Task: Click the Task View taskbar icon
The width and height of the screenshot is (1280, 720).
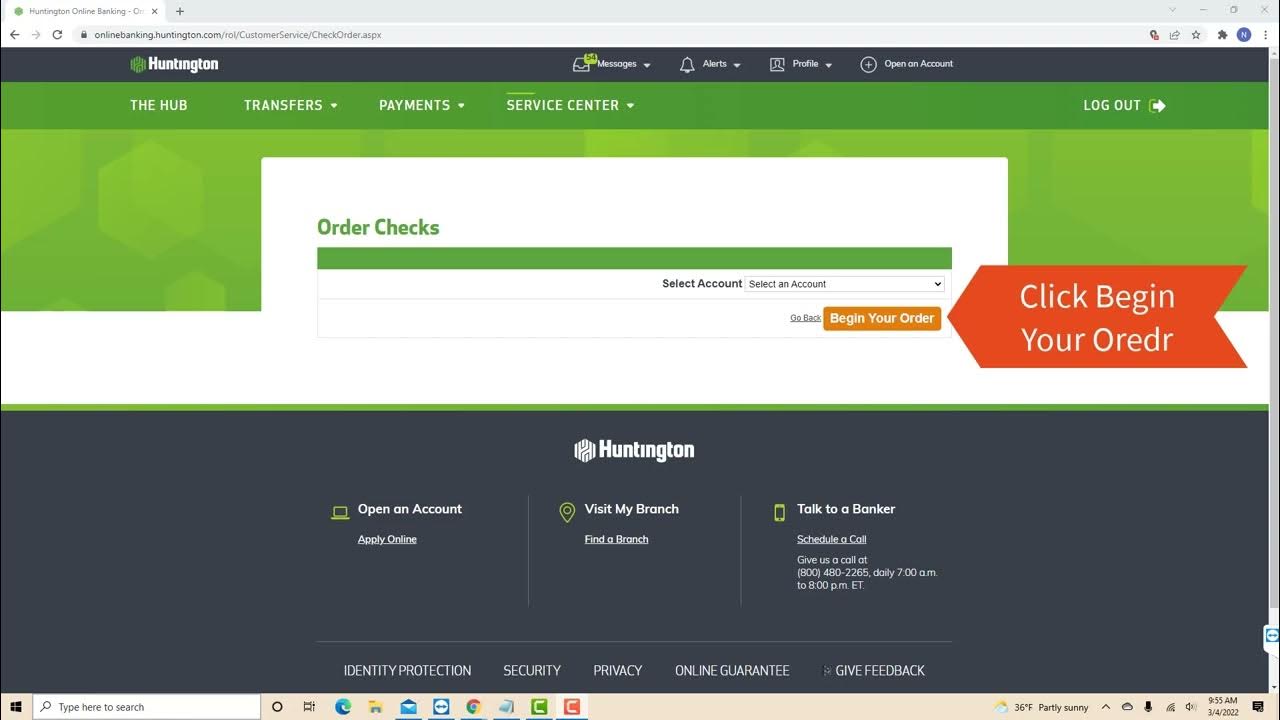Action: tap(309, 707)
